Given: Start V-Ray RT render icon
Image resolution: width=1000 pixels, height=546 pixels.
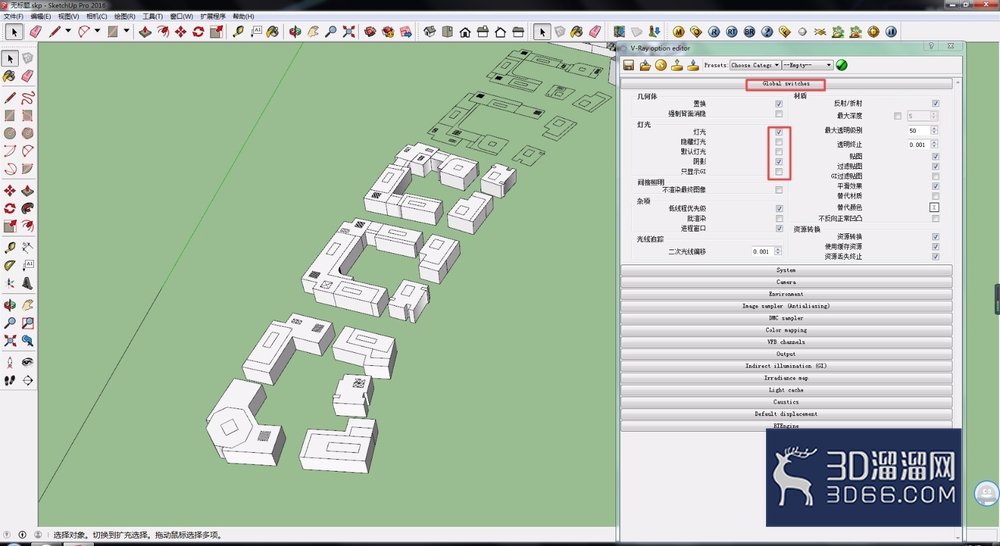Looking at the screenshot, I should click(x=732, y=31).
